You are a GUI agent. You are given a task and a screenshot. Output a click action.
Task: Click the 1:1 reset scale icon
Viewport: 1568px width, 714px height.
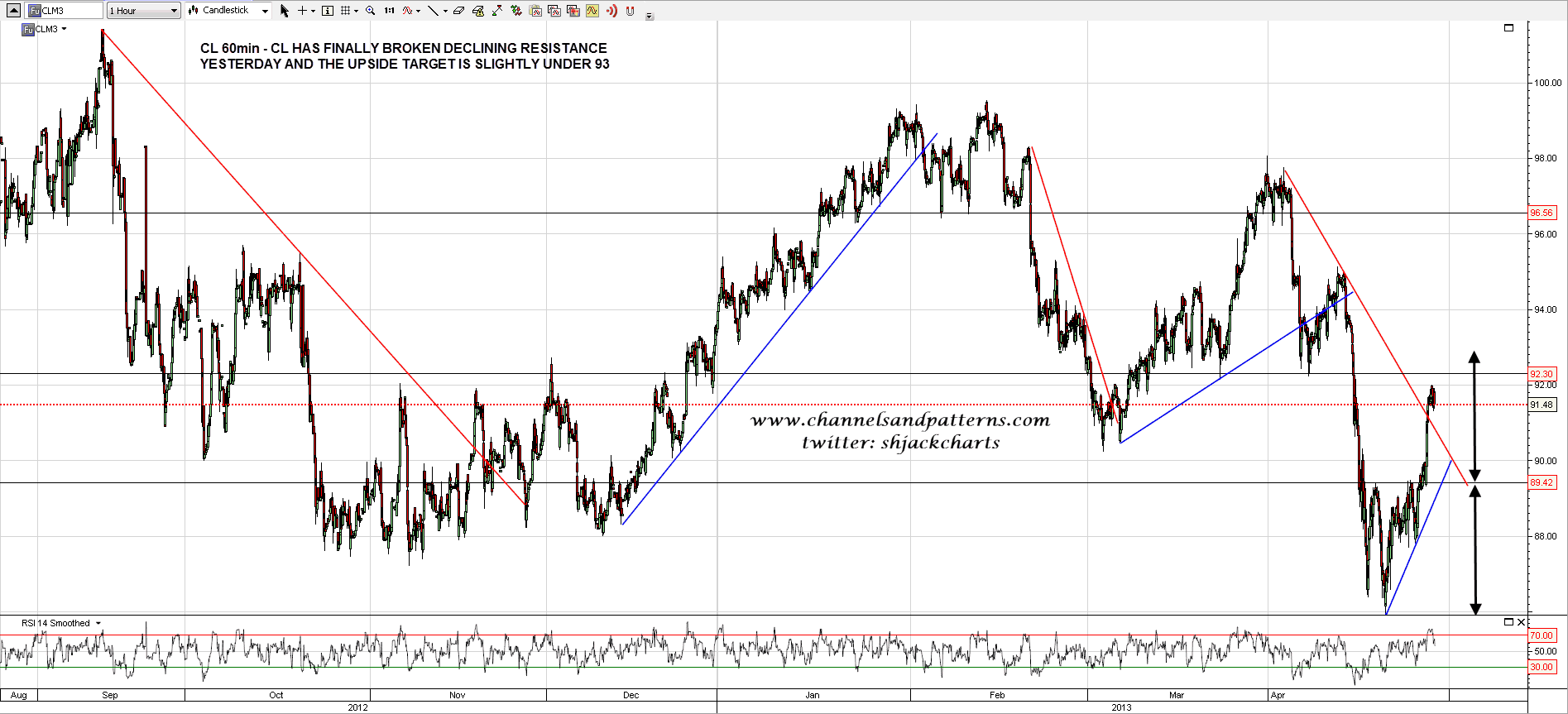(389, 11)
